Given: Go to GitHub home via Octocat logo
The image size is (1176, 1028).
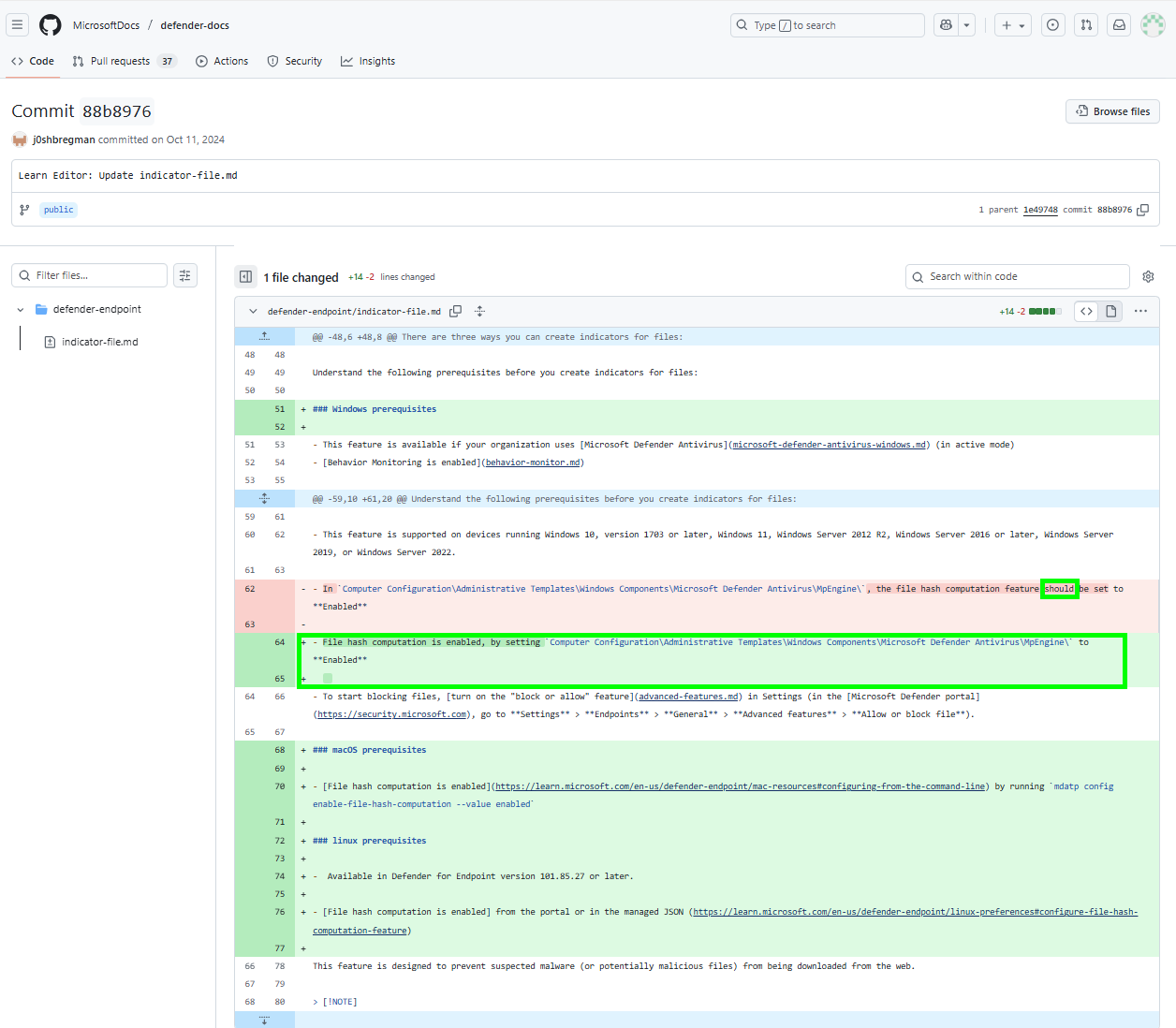Looking at the screenshot, I should point(51,25).
